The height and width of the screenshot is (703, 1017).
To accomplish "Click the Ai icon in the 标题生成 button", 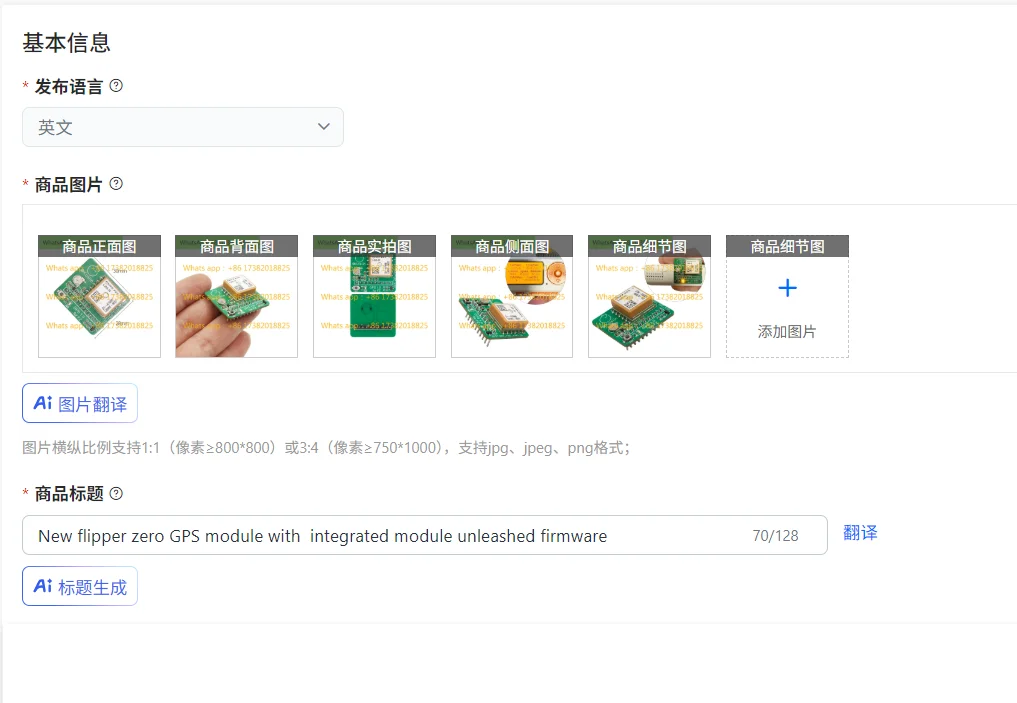I will 43,586.
